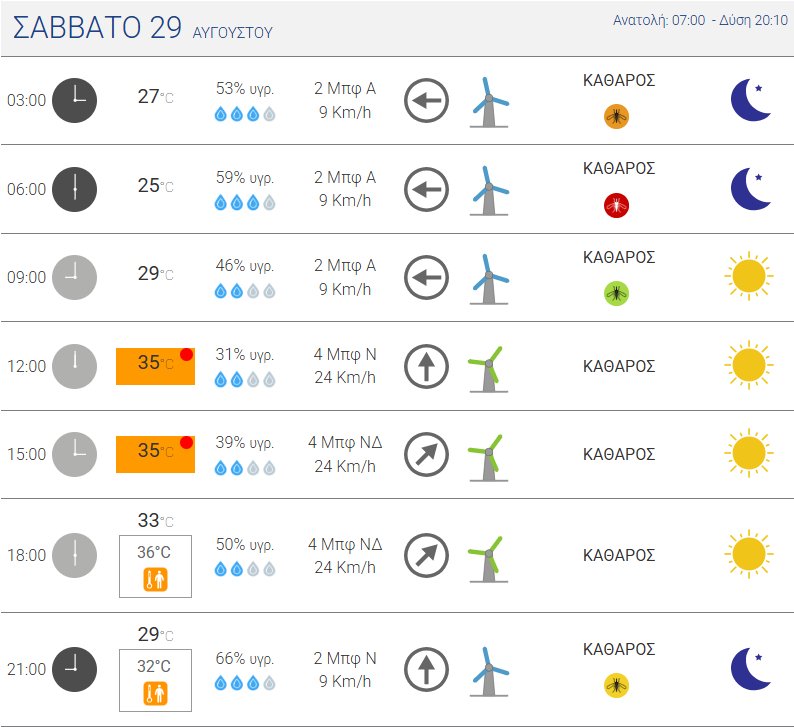This screenshot has width=794, height=727.
Task: Click the feels-like 36°C box at 18:00
Action: pos(155,567)
